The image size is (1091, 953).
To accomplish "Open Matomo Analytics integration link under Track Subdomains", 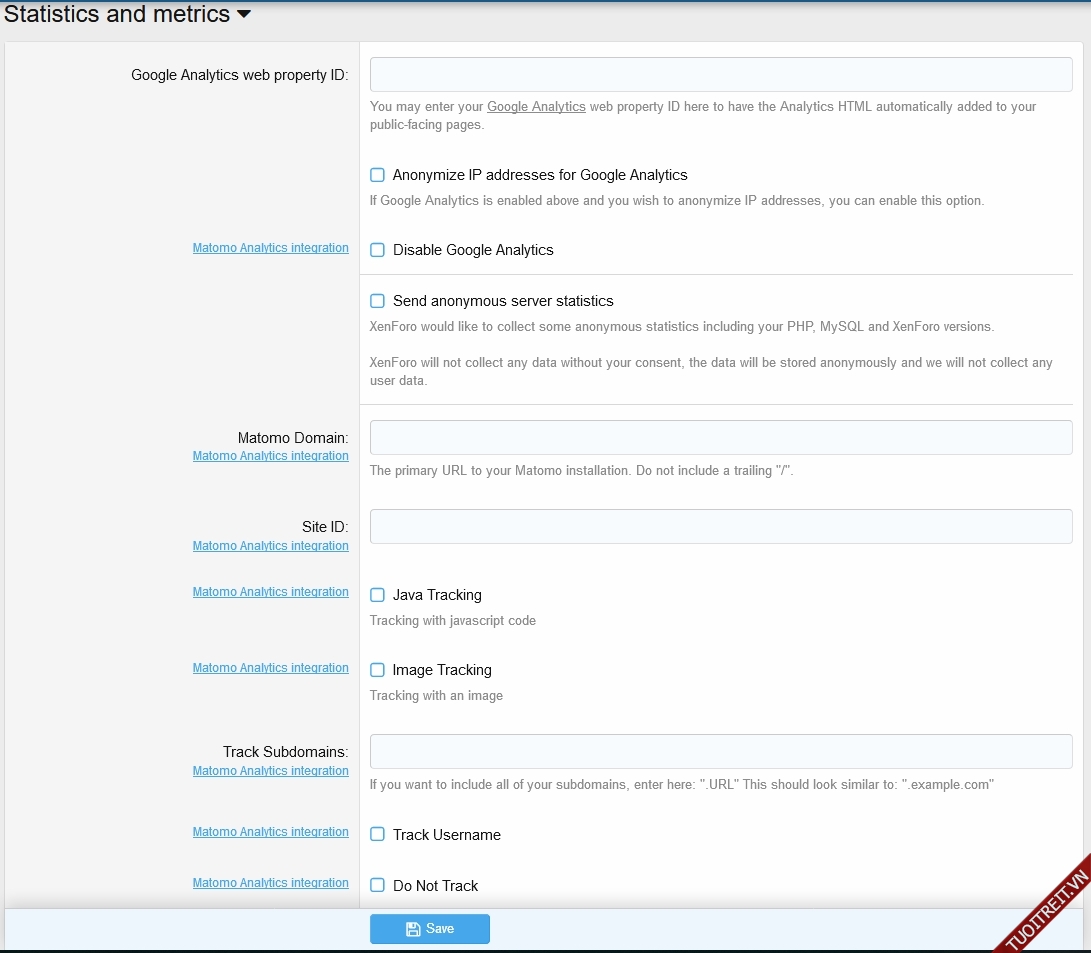I will (x=270, y=771).
